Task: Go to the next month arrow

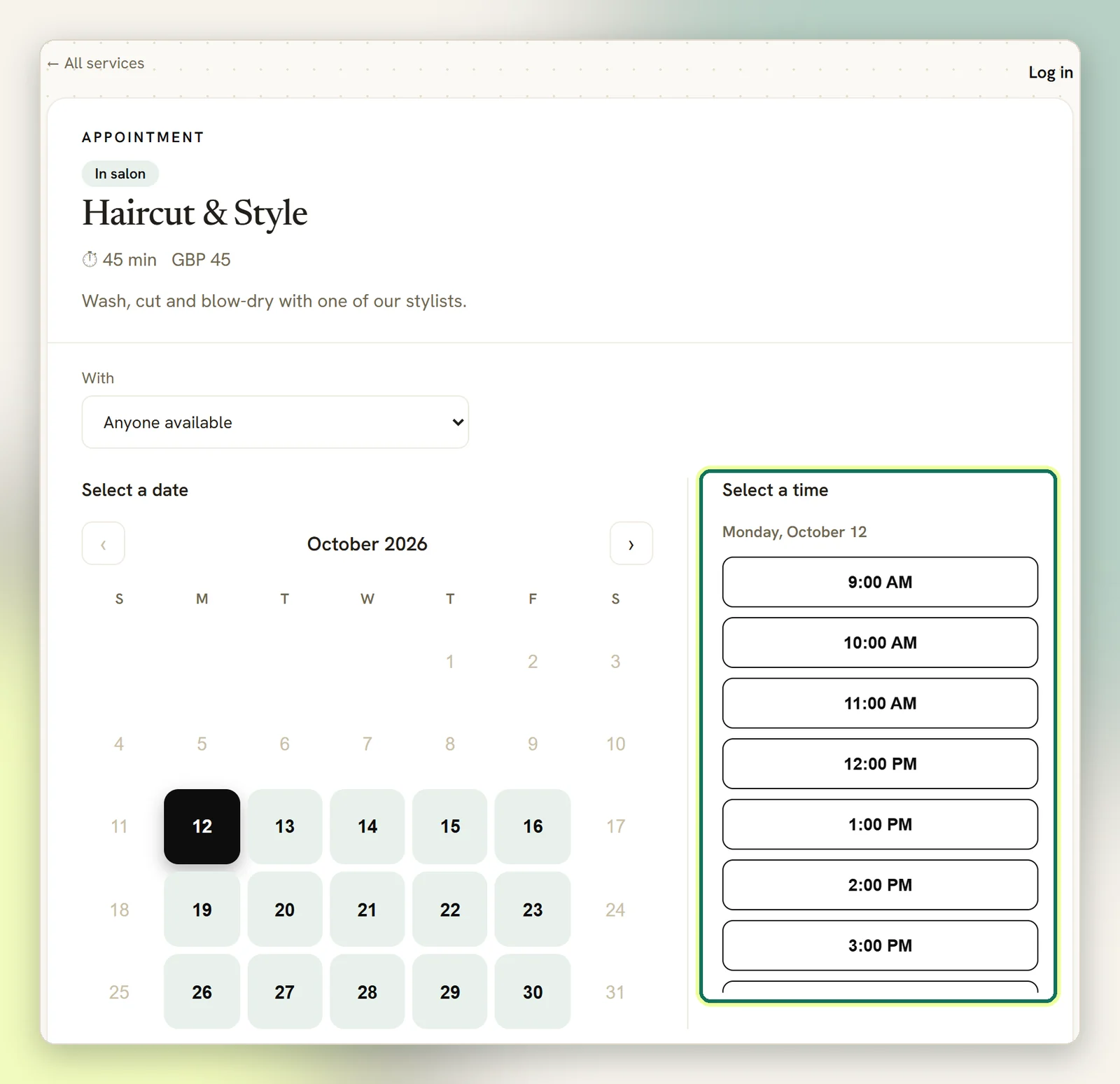Action: pyautogui.click(x=631, y=543)
